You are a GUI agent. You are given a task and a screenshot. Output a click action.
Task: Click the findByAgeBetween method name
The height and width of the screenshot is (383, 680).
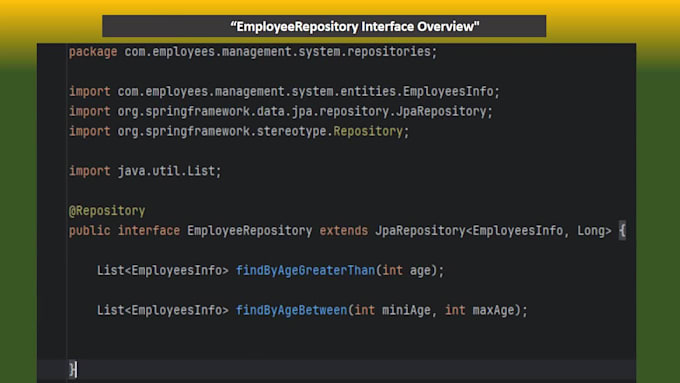pyautogui.click(x=291, y=310)
